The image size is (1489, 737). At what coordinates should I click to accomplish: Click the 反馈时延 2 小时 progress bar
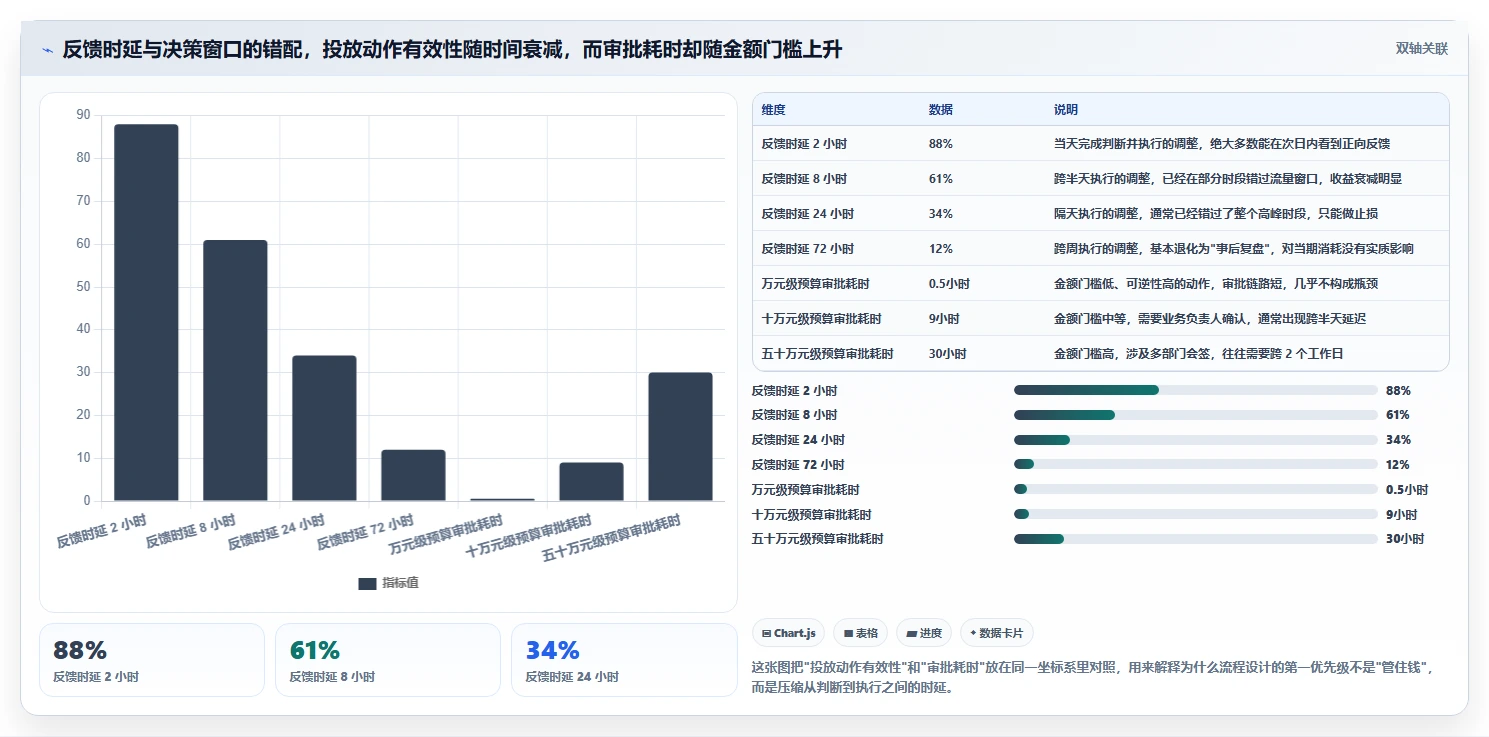pyautogui.click(x=1196, y=390)
